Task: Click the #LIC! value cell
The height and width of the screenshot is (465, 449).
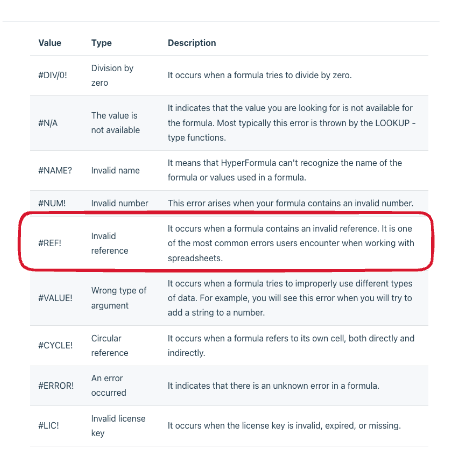Action: [48, 426]
